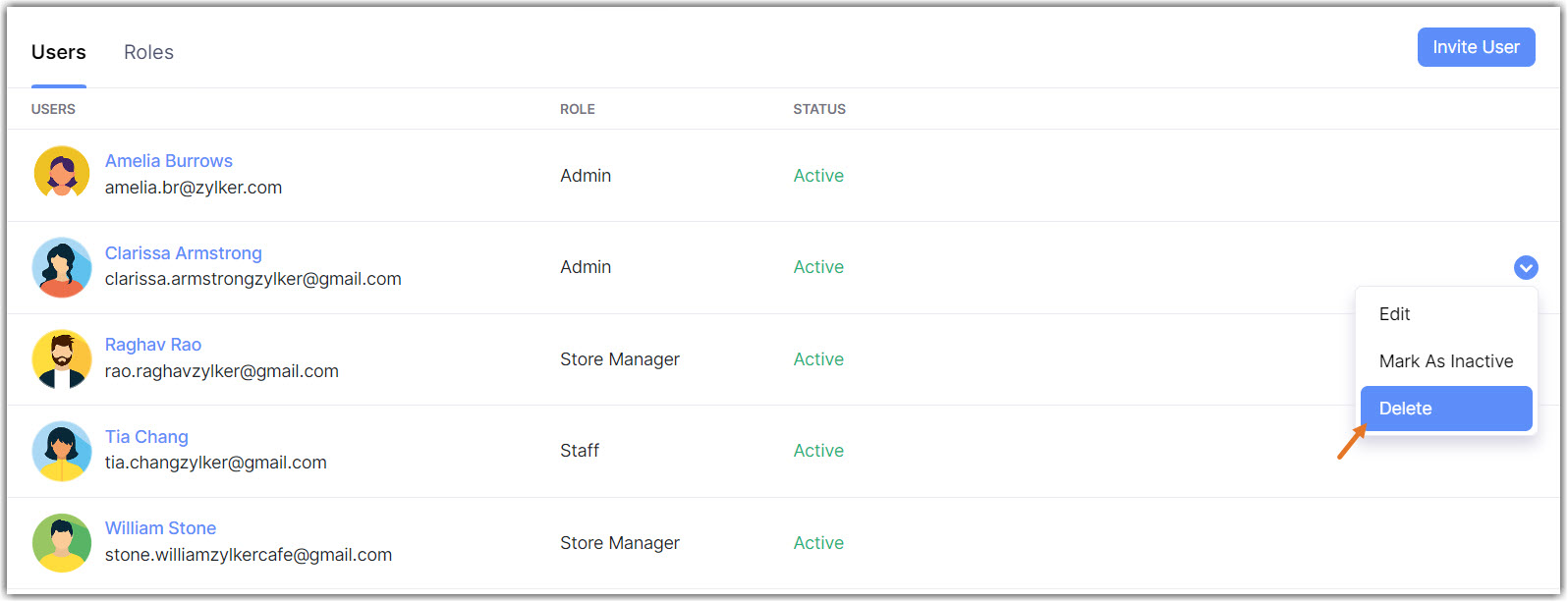
Task: Open the Users tab
Action: click(59, 53)
